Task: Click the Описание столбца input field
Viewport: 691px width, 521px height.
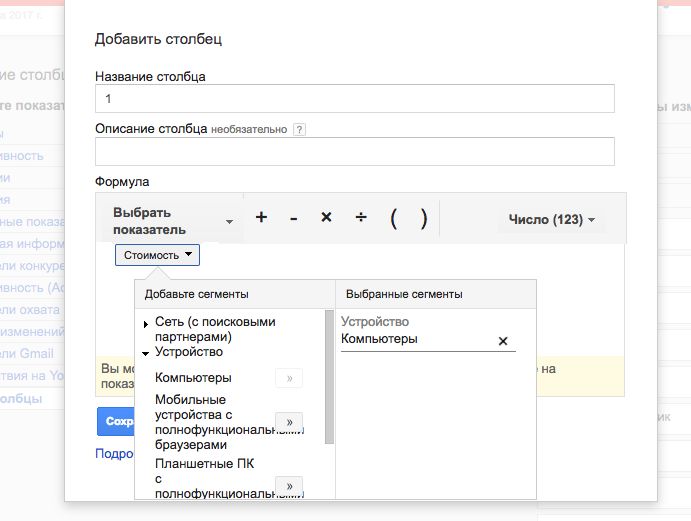Action: tap(355, 151)
